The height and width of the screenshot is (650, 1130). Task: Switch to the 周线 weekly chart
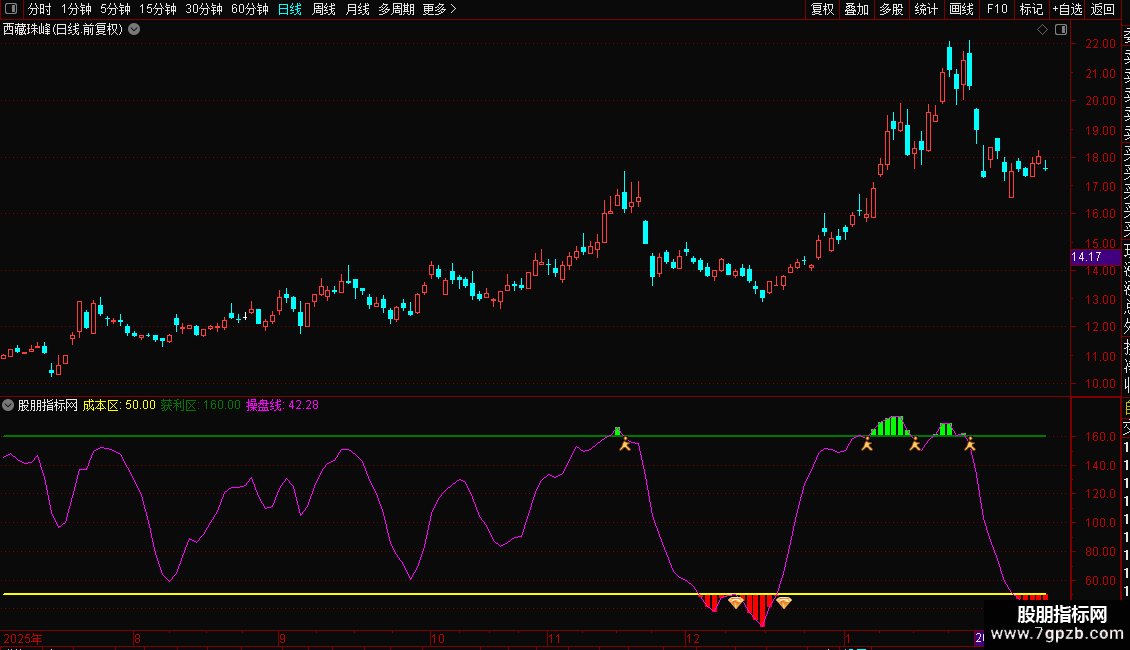pyautogui.click(x=324, y=9)
